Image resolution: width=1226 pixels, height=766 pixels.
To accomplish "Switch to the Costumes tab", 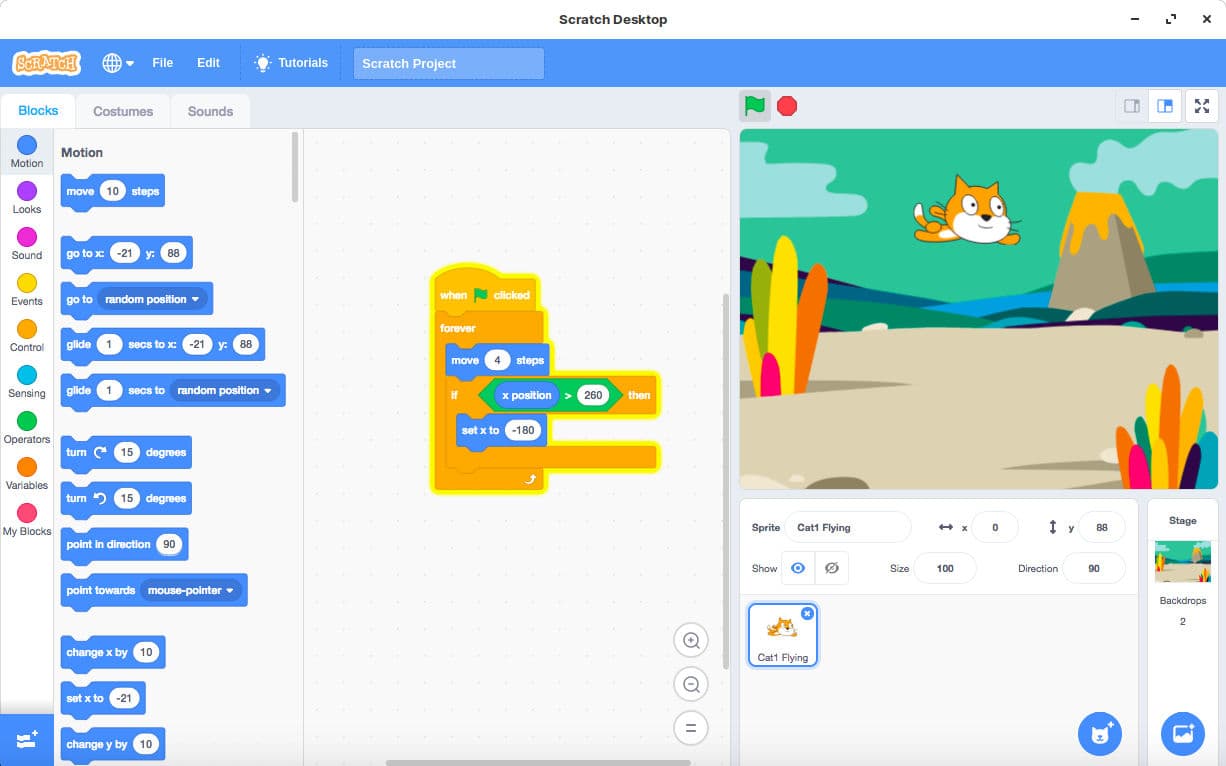I will tap(123, 111).
